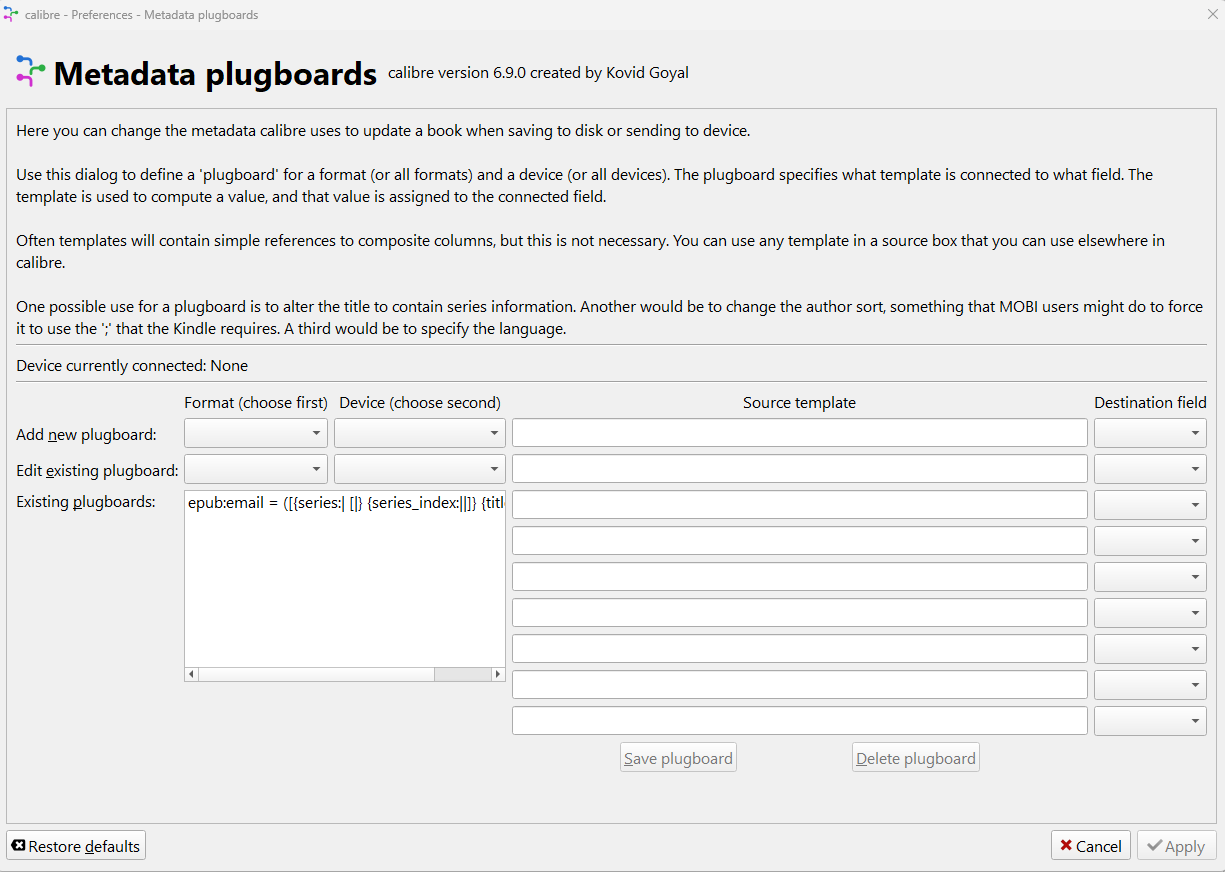
Task: Click eighth Source template input field
Action: 800,685
